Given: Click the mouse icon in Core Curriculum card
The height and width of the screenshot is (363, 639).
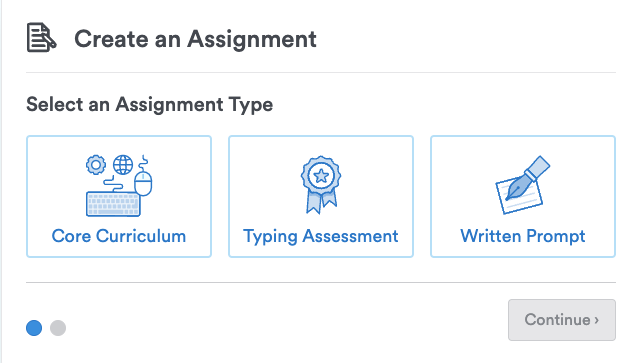Looking at the screenshot, I should (x=143, y=183).
